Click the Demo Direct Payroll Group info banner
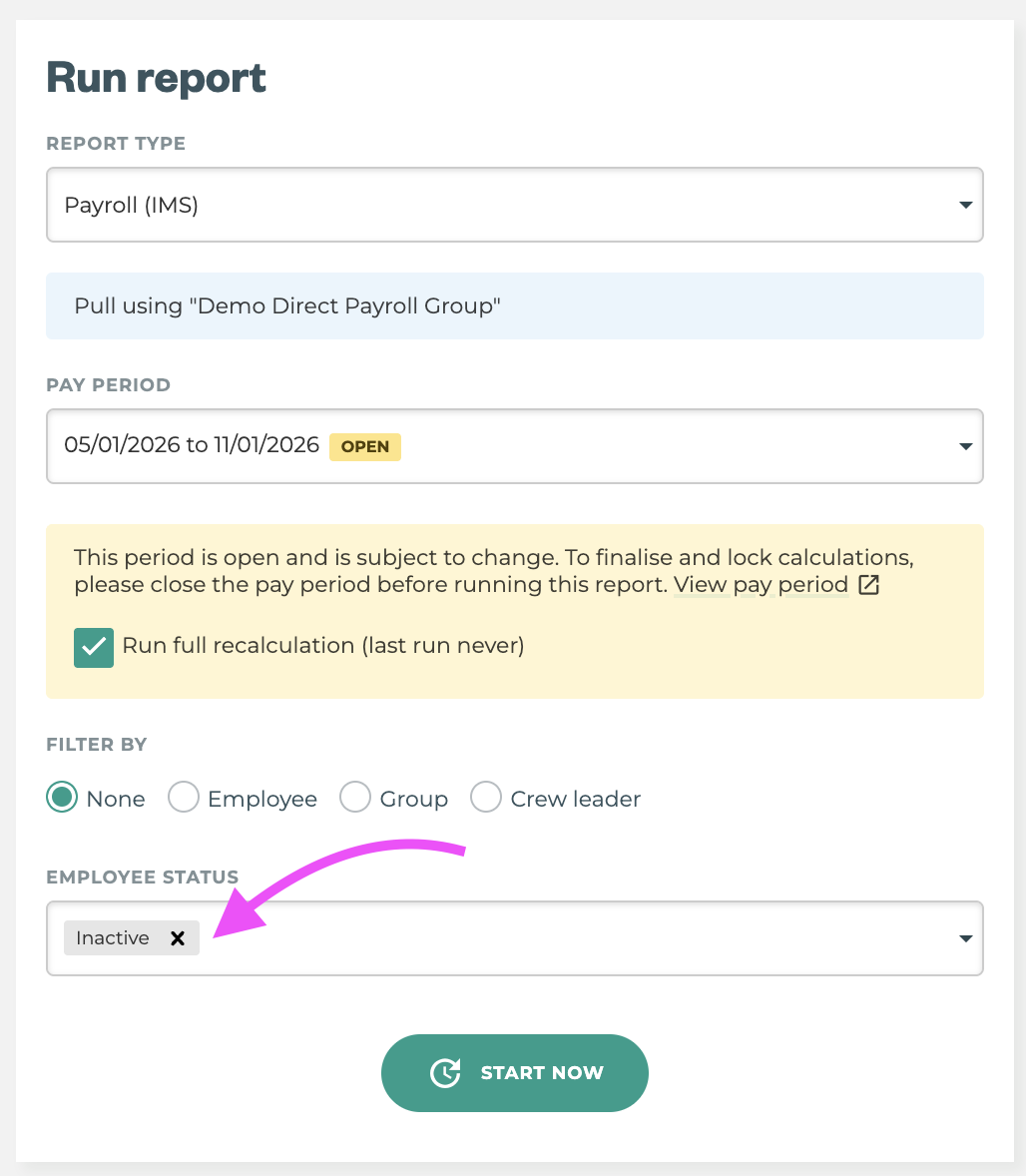 (x=514, y=305)
